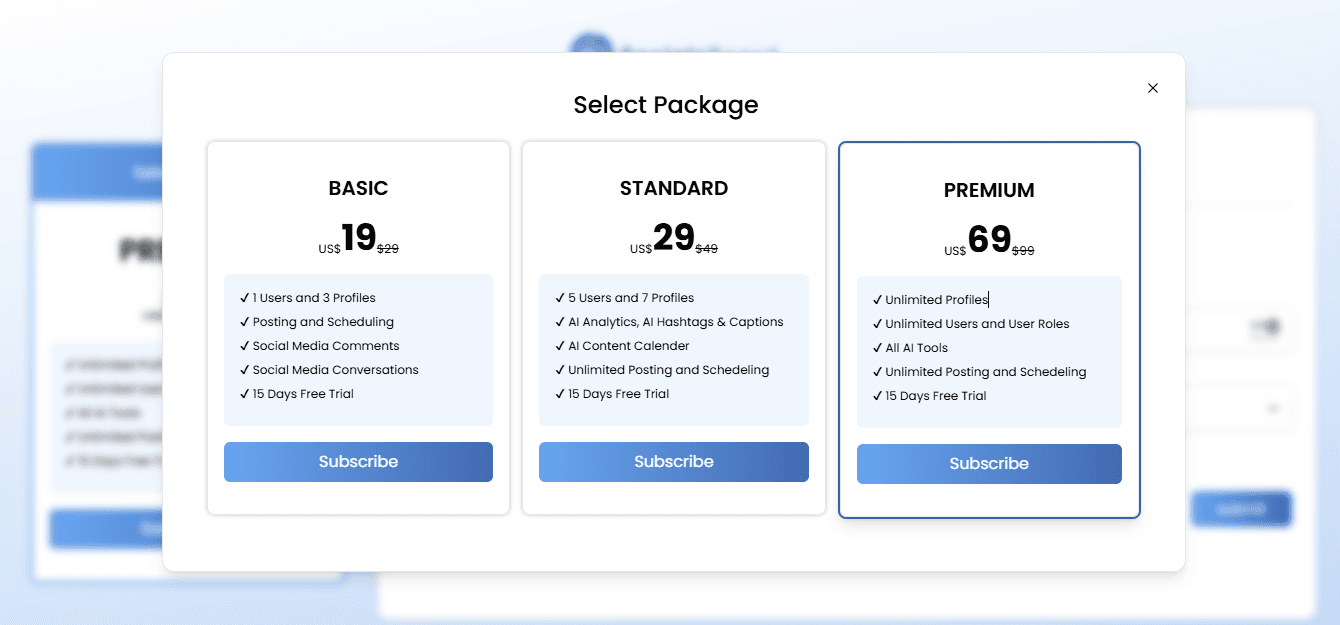This screenshot has height=625, width=1340.
Task: Subscribe to the Premium package
Action: pyautogui.click(x=989, y=464)
